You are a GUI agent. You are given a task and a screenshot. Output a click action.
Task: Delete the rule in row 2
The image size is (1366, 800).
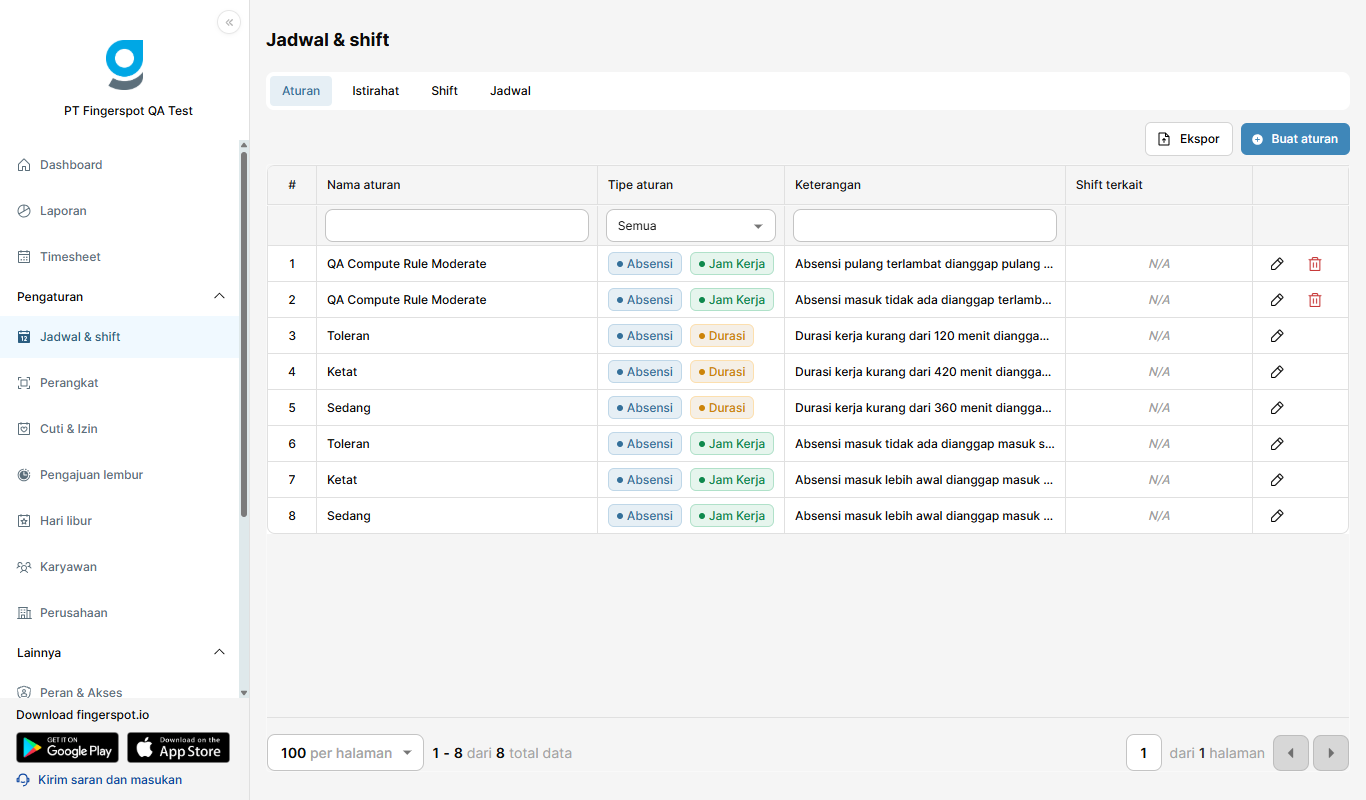pyautogui.click(x=1315, y=300)
